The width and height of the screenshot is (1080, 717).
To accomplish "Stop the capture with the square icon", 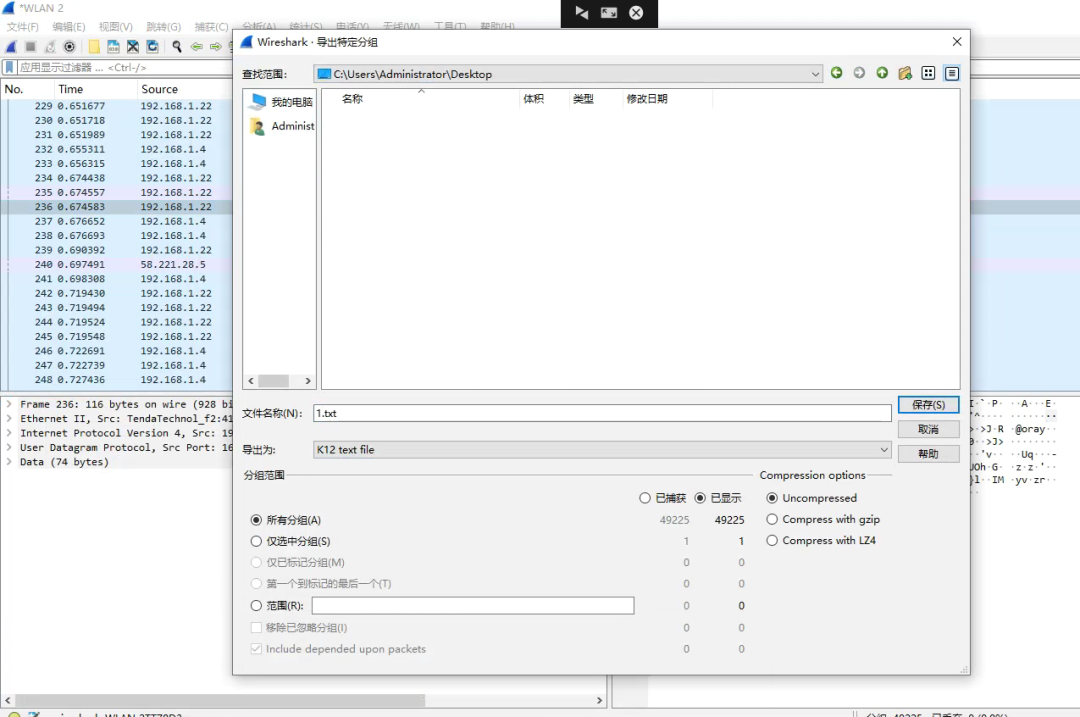I will pyautogui.click(x=30, y=47).
